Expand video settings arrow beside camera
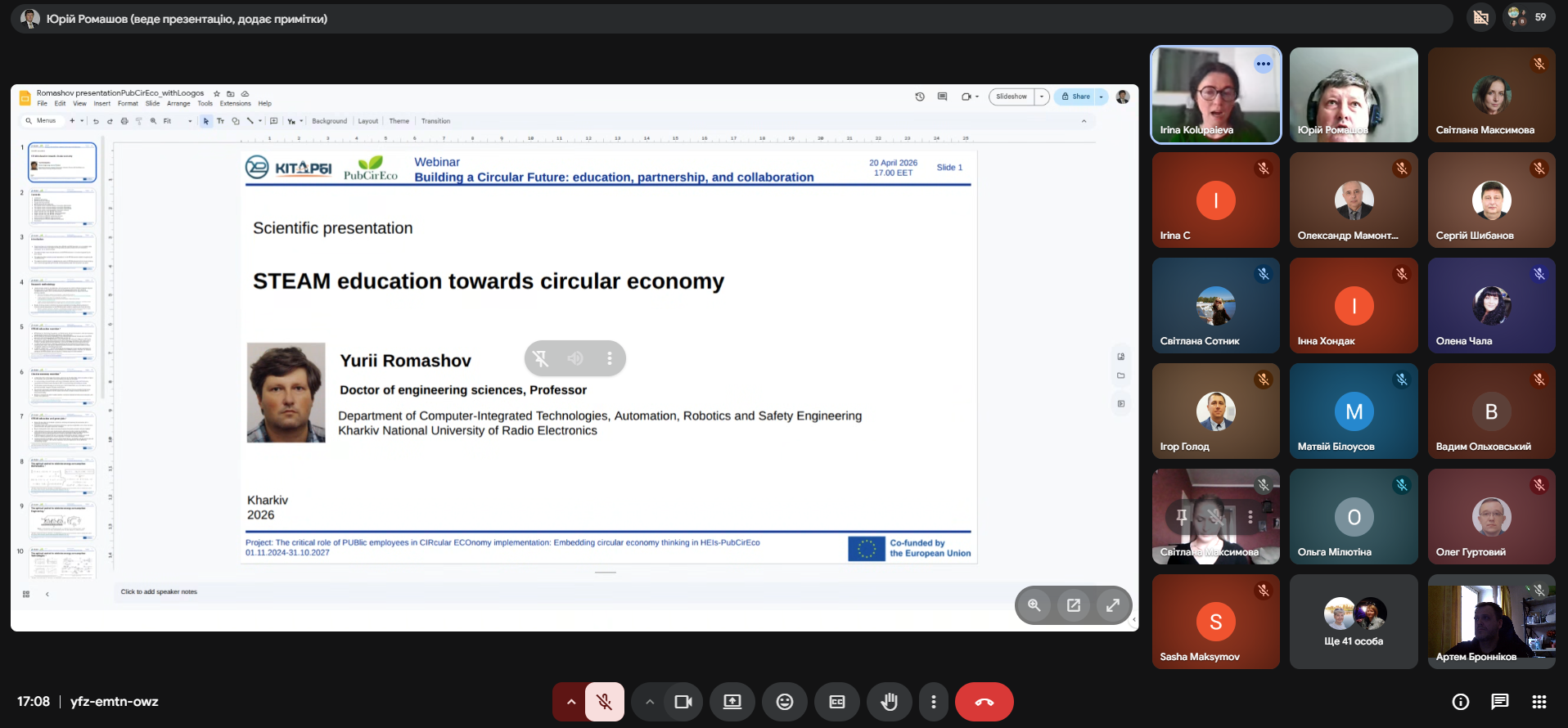Screen dimensions: 1568x728 pyautogui.click(x=649, y=702)
